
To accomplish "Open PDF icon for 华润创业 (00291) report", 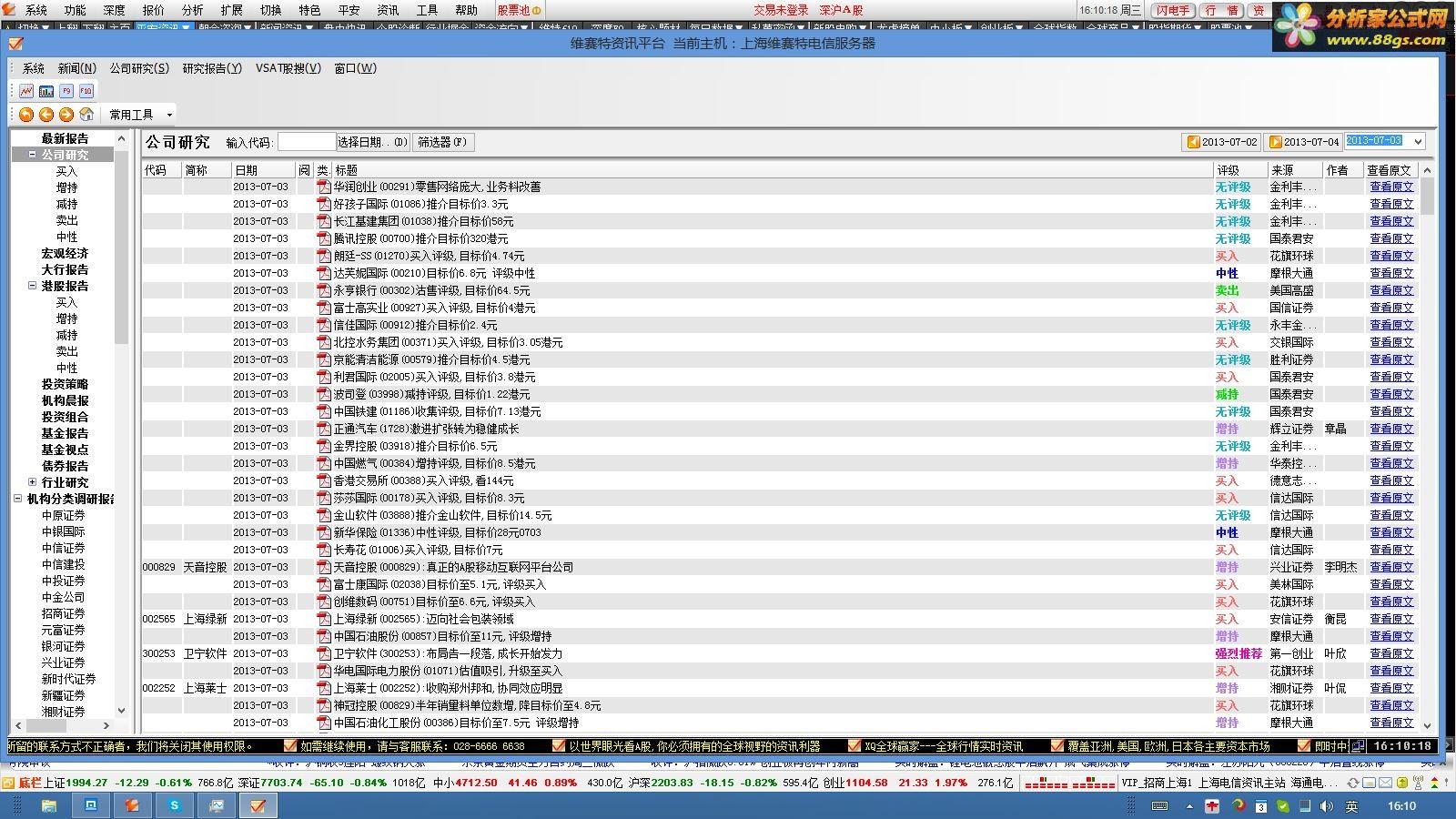I will (x=323, y=187).
